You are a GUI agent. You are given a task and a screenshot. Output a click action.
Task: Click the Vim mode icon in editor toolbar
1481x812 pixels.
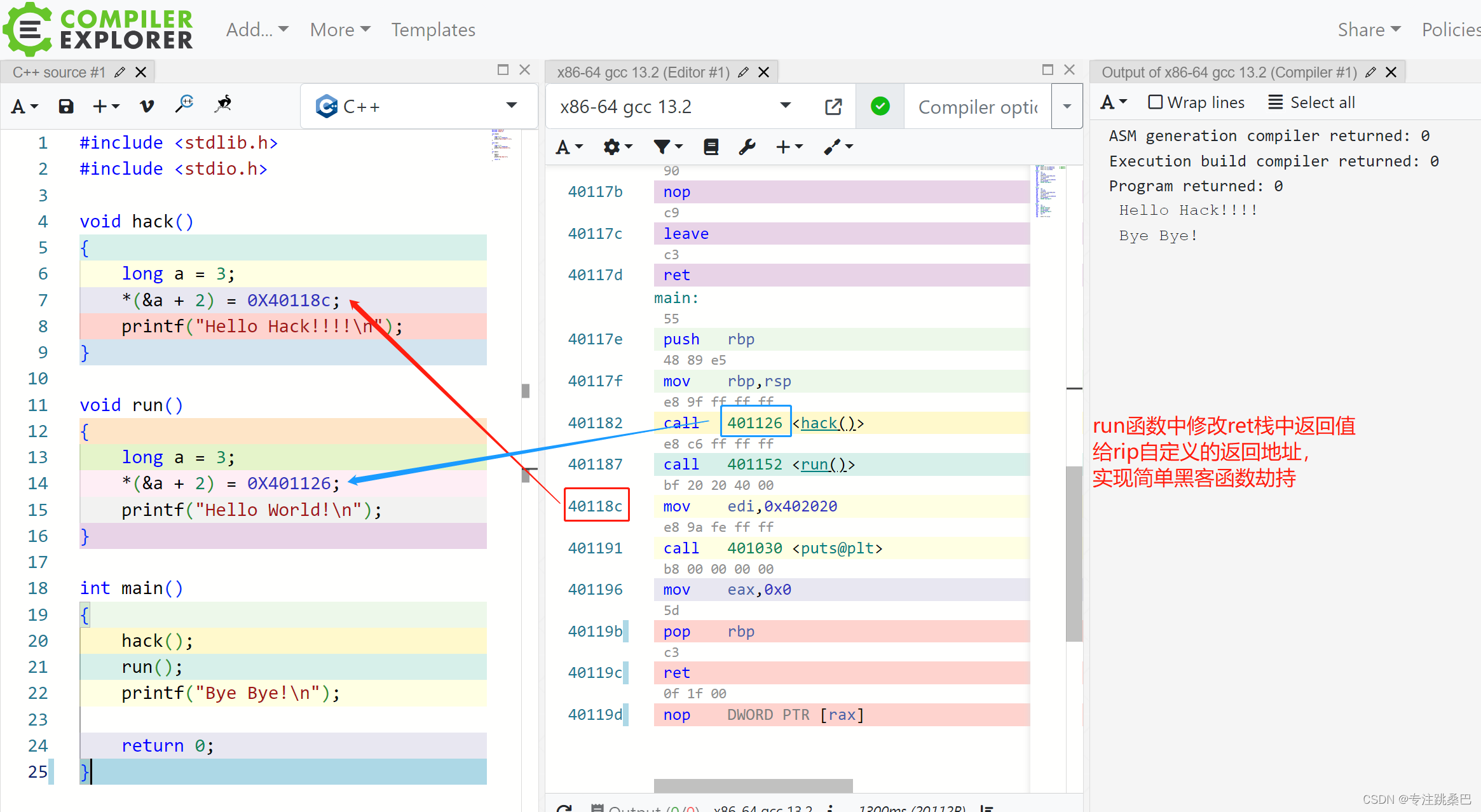click(147, 106)
